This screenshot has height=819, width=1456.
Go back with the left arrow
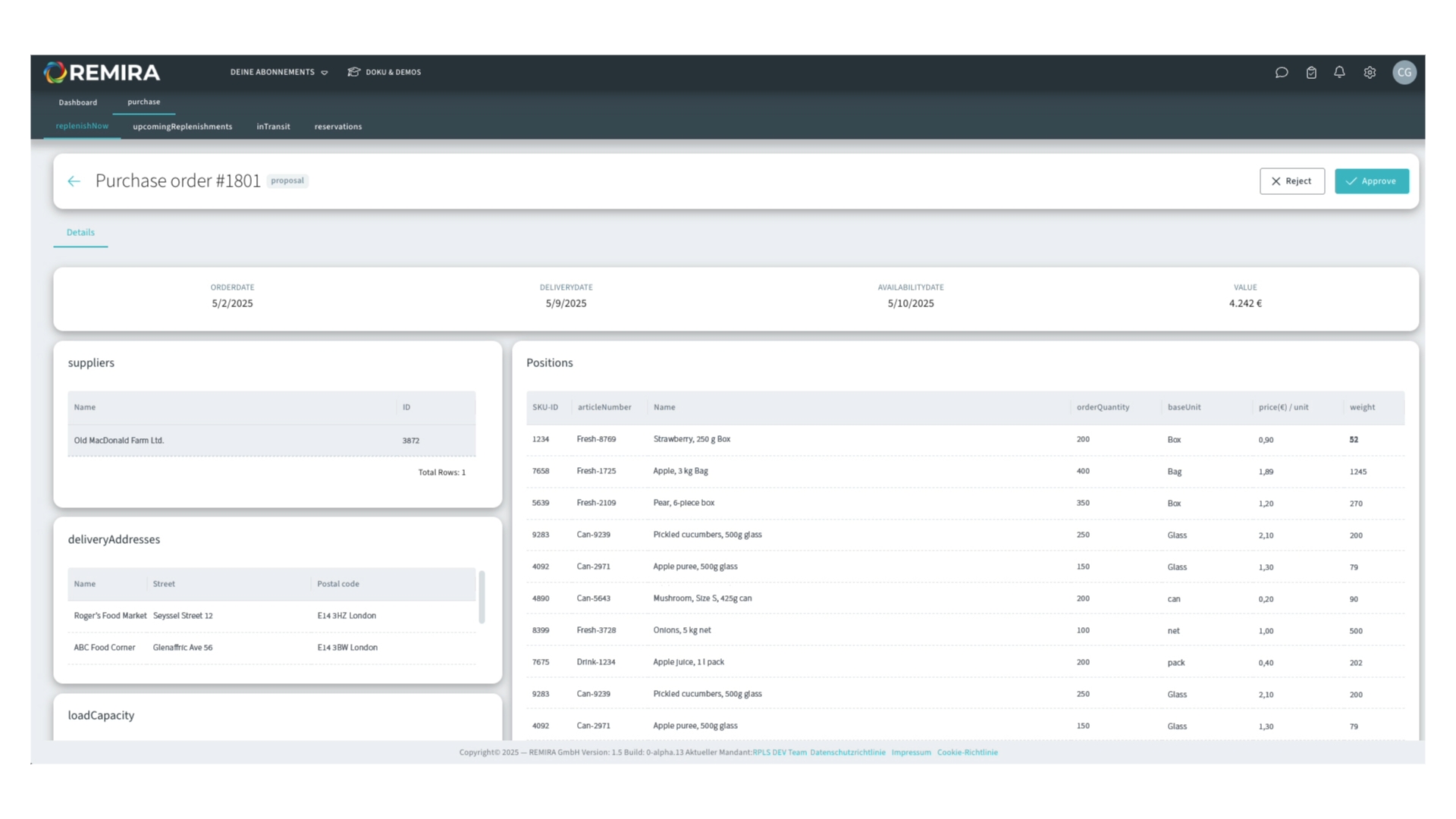point(74,181)
